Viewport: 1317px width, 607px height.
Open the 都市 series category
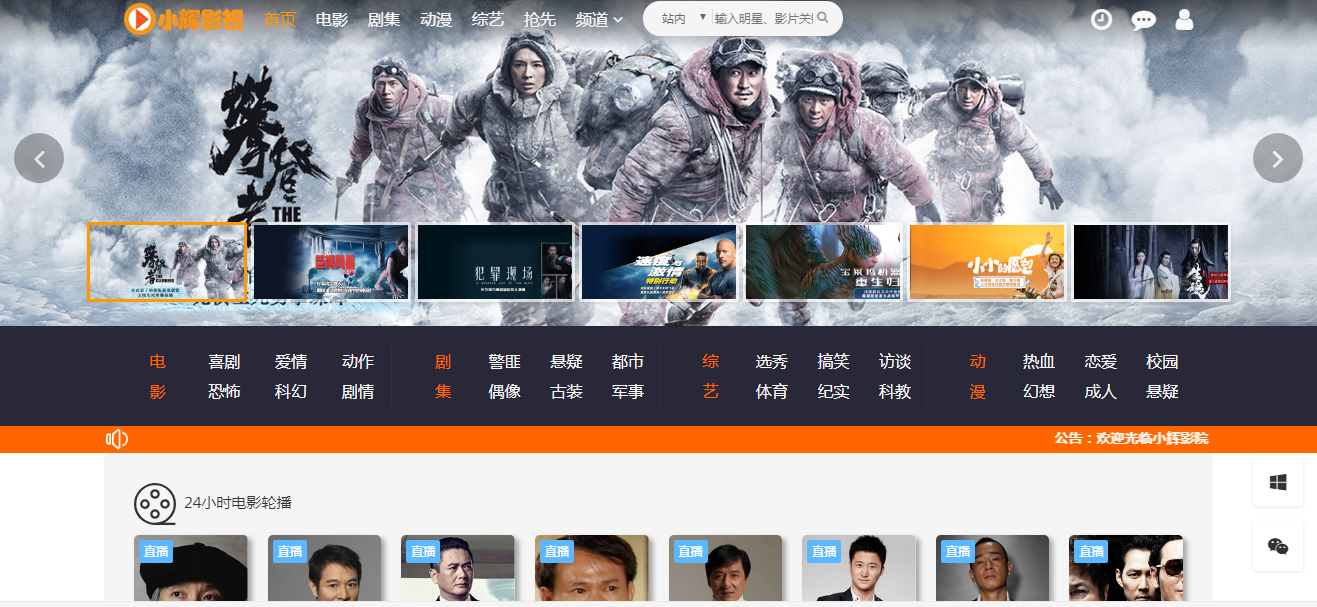[x=628, y=362]
